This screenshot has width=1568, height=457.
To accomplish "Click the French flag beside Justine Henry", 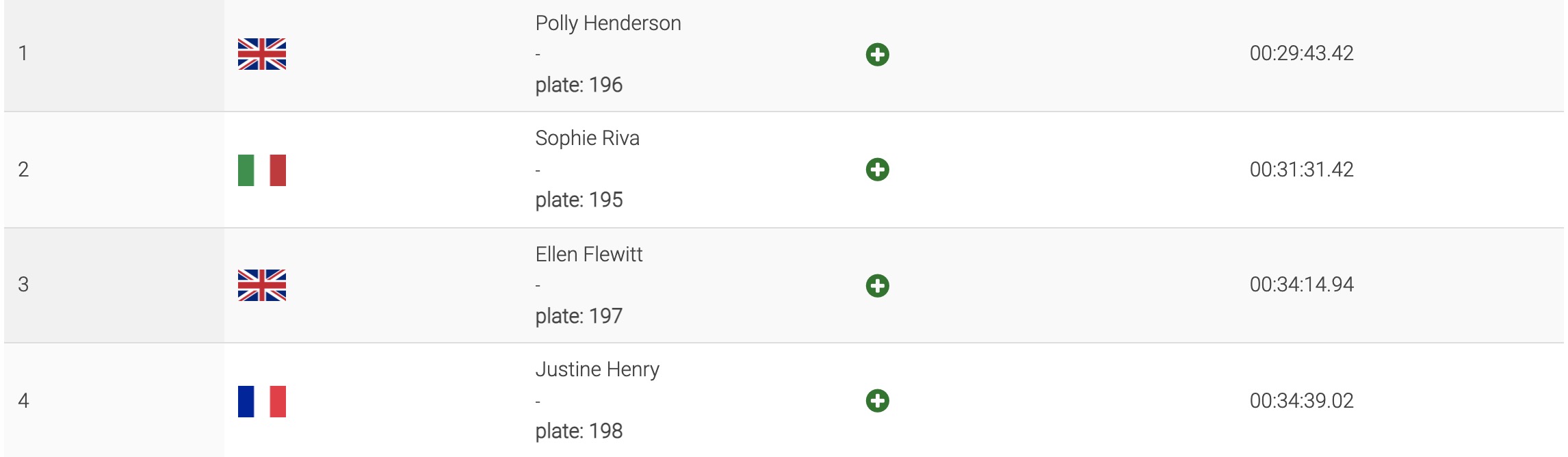I will (262, 402).
